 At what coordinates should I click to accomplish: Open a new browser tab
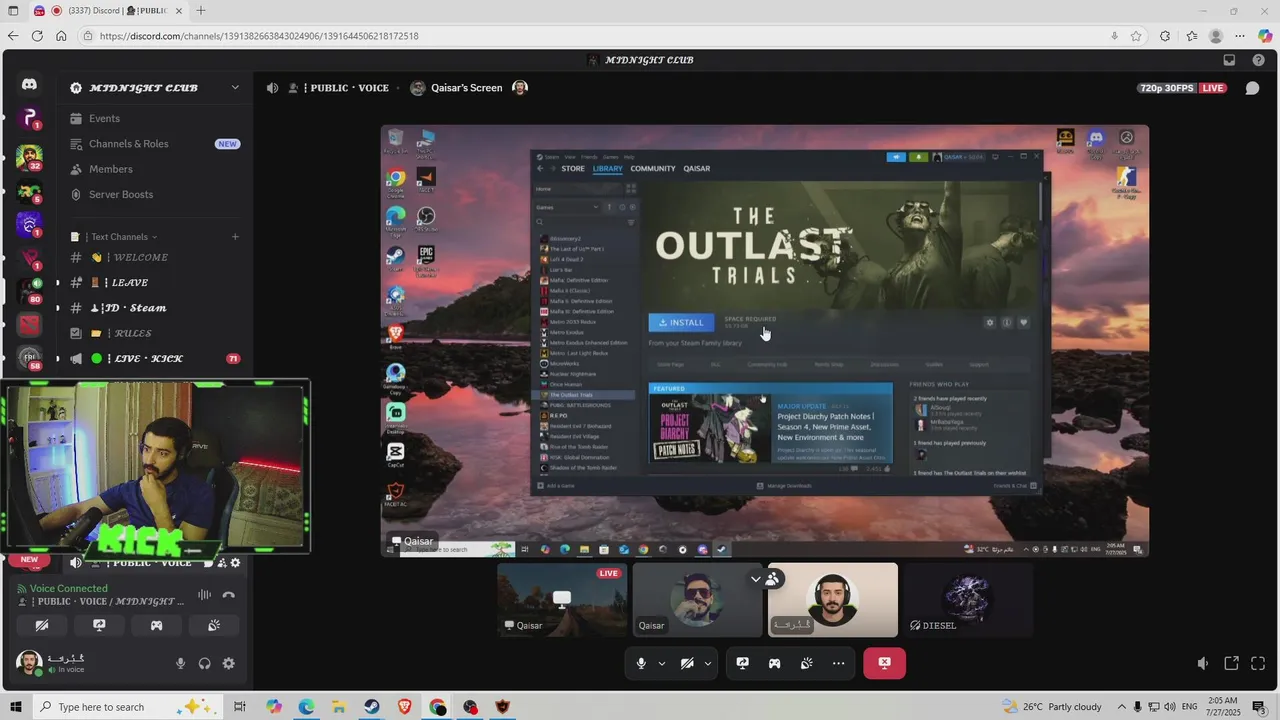pos(201,11)
